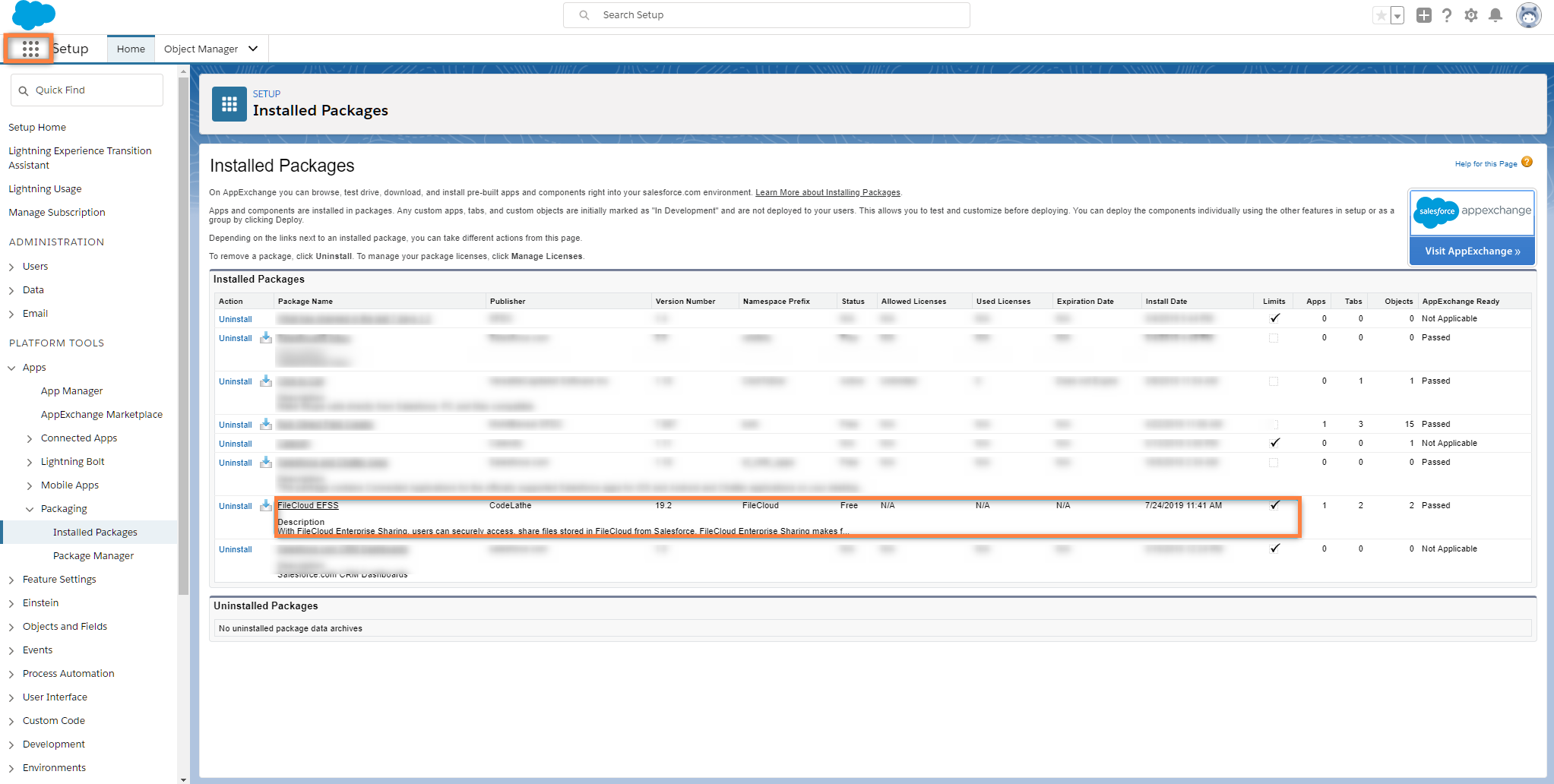The width and height of the screenshot is (1554, 784).
Task: Open the Object Manager dropdown chevron
Action: click(x=253, y=49)
